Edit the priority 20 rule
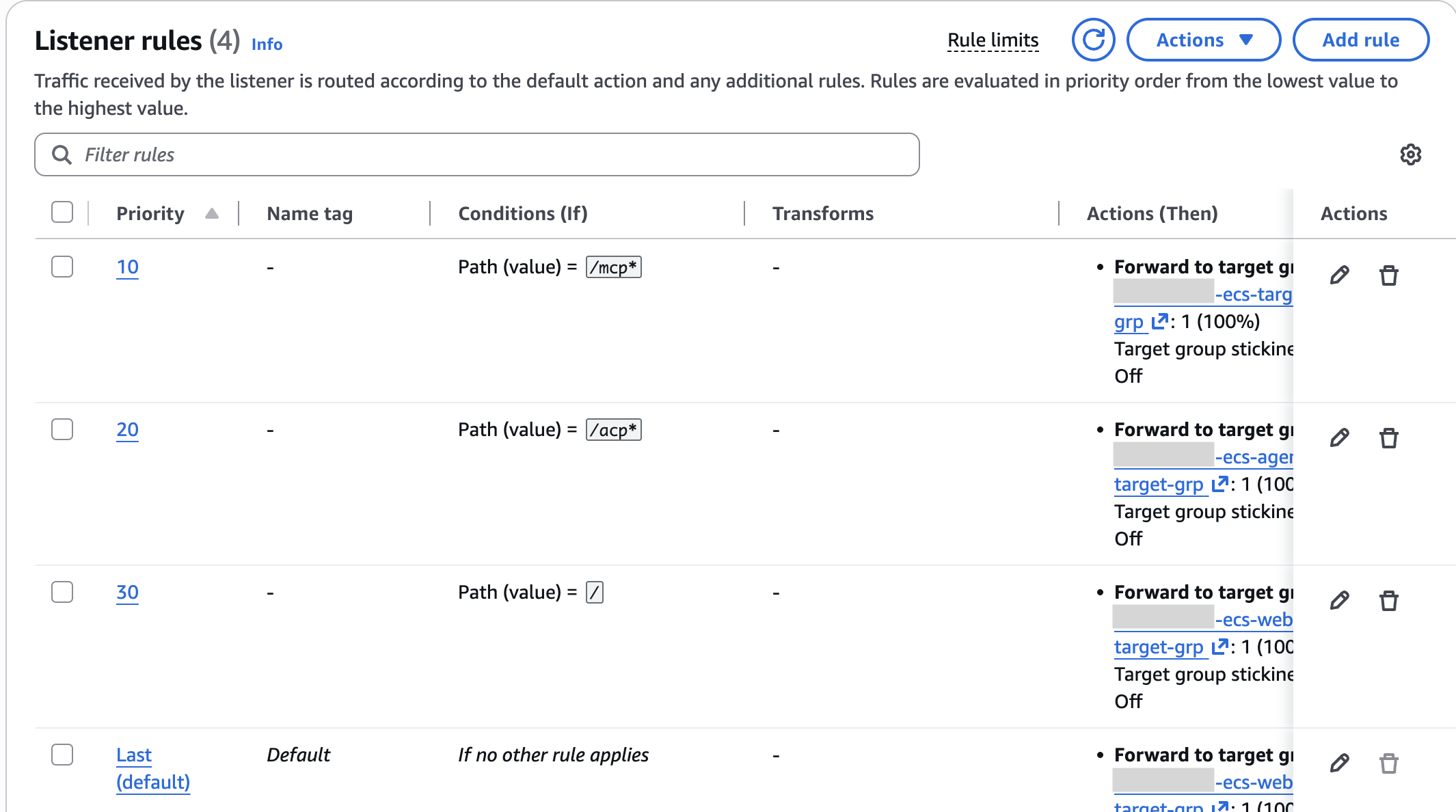Screen dimensions: 1456x812 1340,438
